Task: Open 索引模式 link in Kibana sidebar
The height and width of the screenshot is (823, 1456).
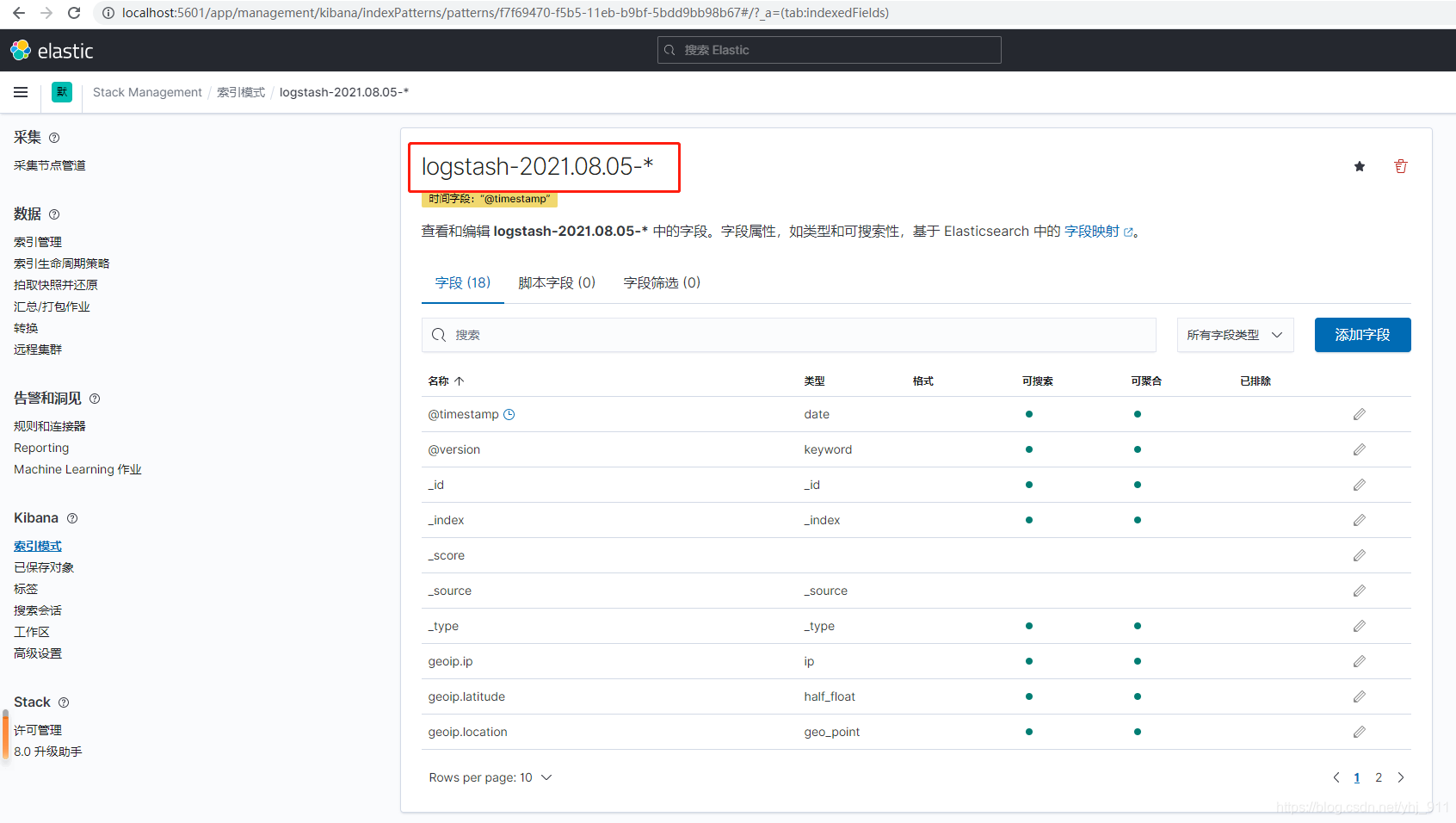Action: pos(38,546)
